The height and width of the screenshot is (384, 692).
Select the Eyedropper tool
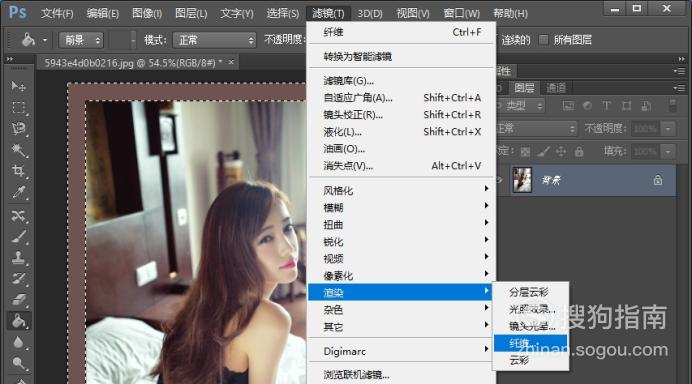[18, 192]
